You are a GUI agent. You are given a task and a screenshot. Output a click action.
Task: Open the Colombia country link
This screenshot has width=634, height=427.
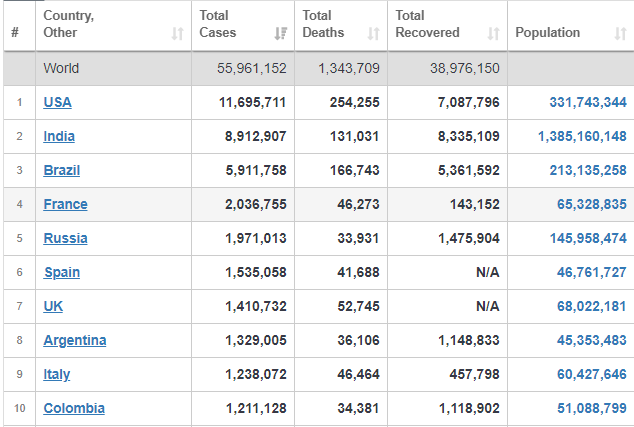coord(74,408)
